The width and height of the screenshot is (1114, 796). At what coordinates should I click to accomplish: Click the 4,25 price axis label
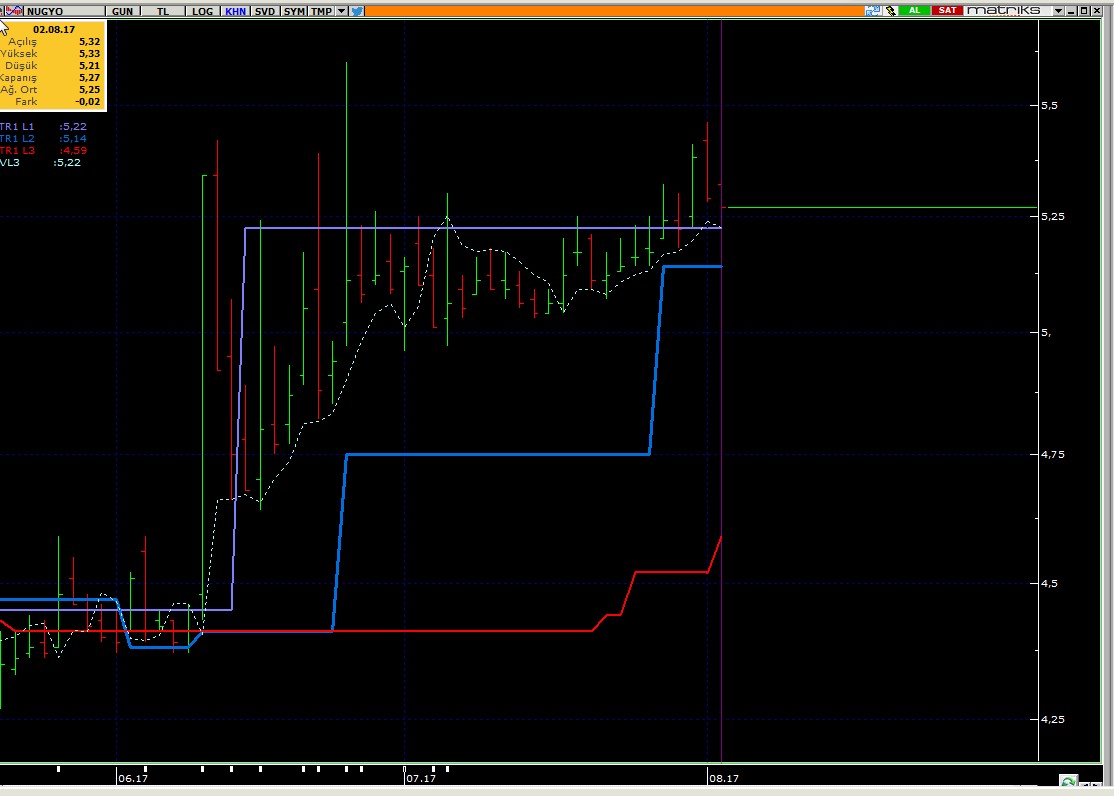pos(1053,719)
